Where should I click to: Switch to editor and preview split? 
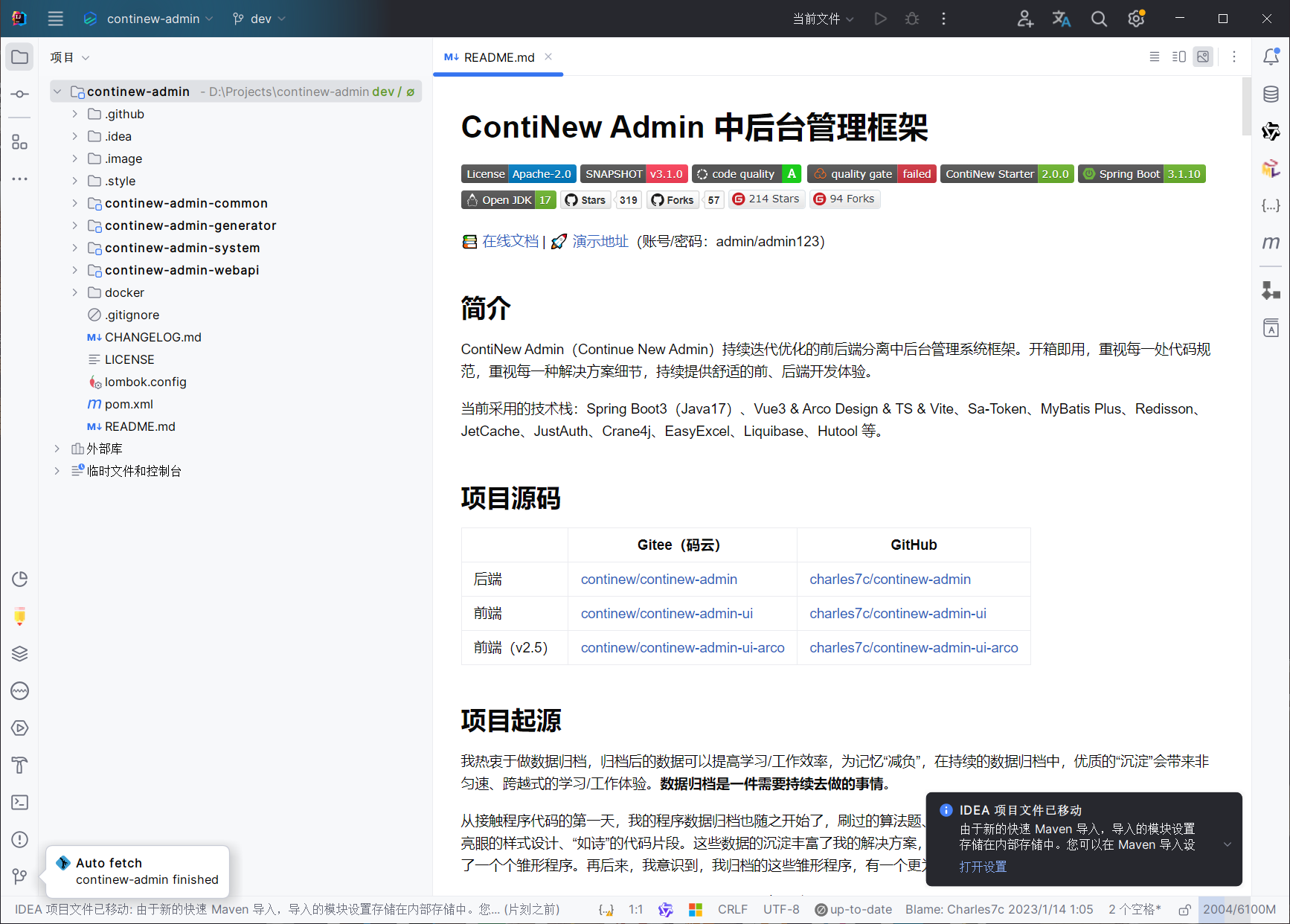(x=1179, y=57)
